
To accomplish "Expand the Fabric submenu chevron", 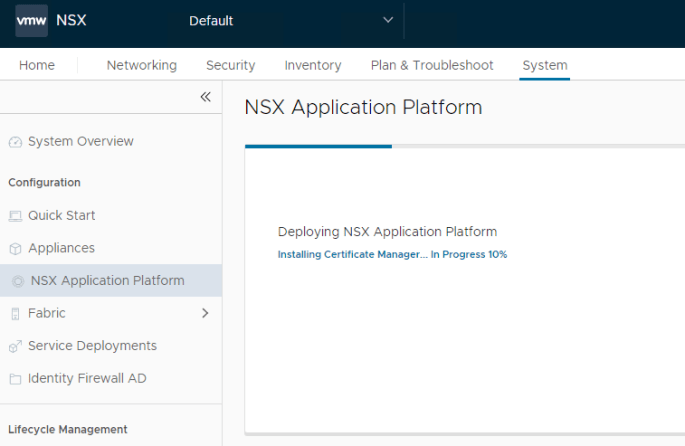I will (205, 313).
